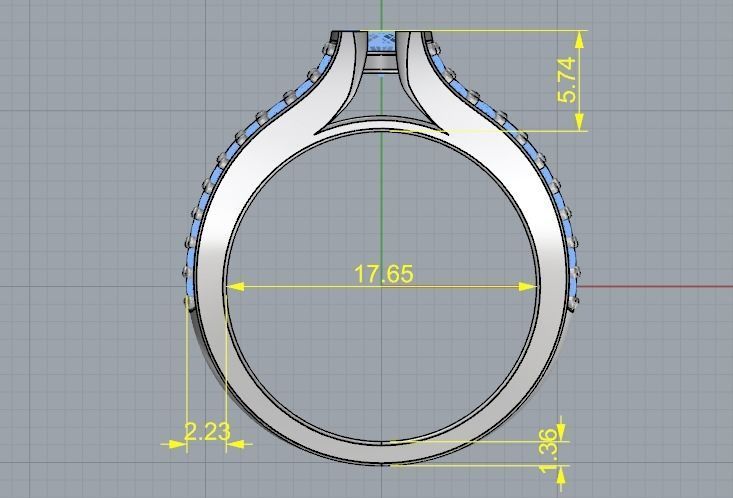Select the 5.74 height dimension label
Screen dimensions: 733x498
click(566, 79)
